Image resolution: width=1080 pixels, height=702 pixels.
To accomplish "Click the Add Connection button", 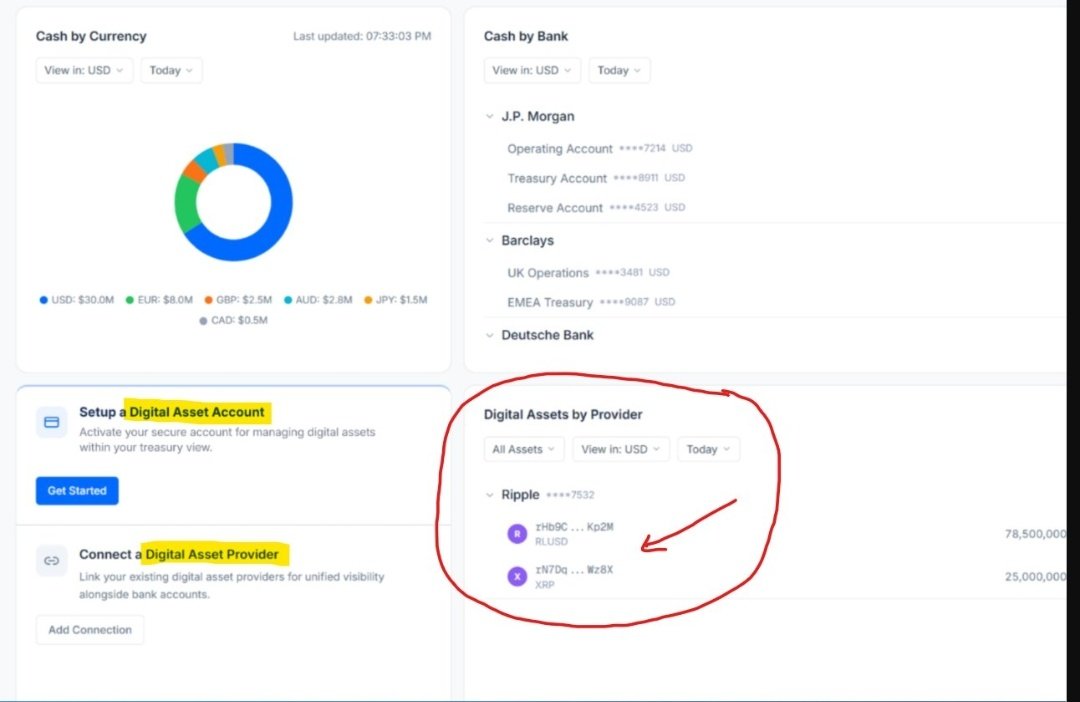I will 90,630.
